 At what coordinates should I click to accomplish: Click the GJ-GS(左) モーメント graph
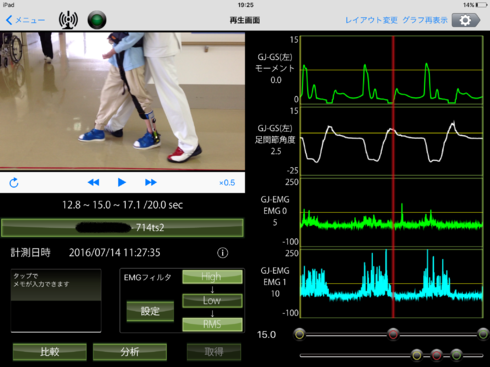(x=392, y=70)
